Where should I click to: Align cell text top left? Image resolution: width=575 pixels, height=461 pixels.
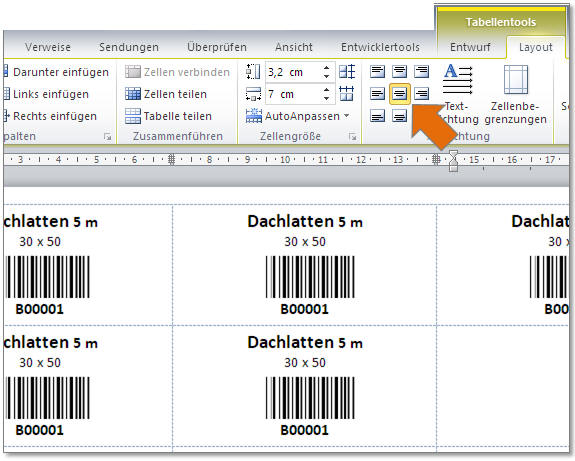[x=377, y=72]
